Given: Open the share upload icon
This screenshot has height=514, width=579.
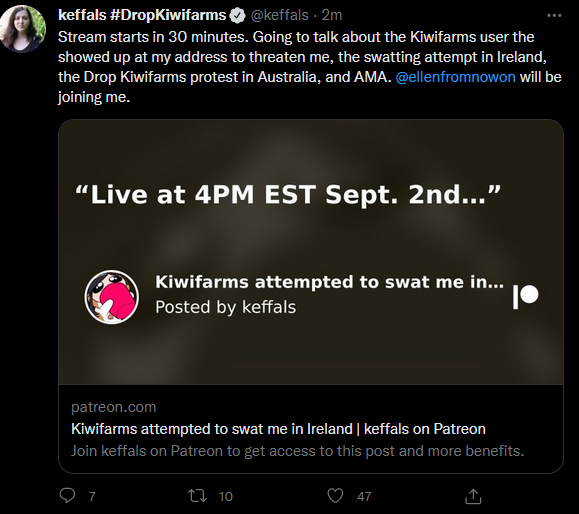Looking at the screenshot, I should click(x=473, y=496).
